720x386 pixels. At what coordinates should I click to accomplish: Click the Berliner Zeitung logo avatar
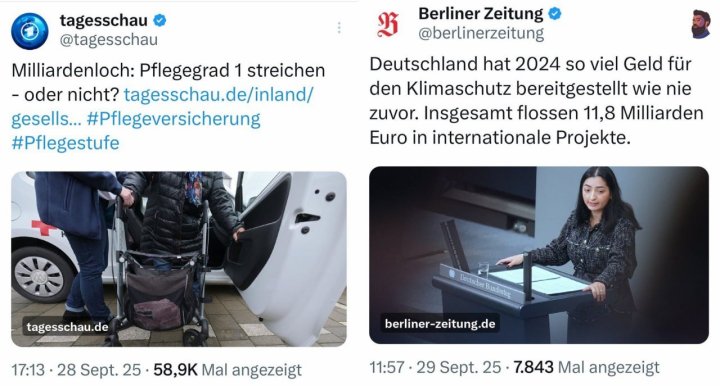point(388,25)
